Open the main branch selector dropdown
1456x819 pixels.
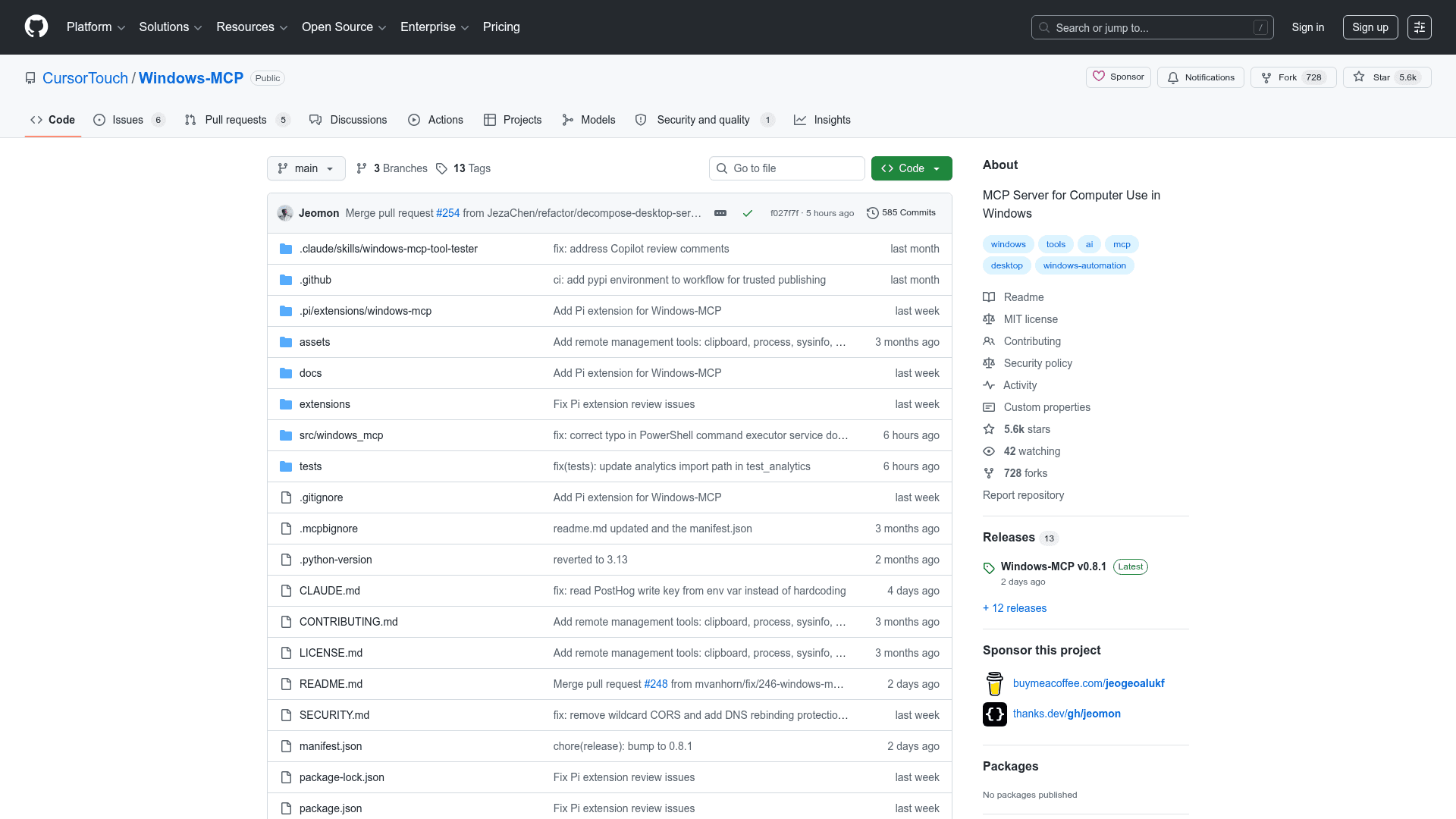pyautogui.click(x=306, y=168)
